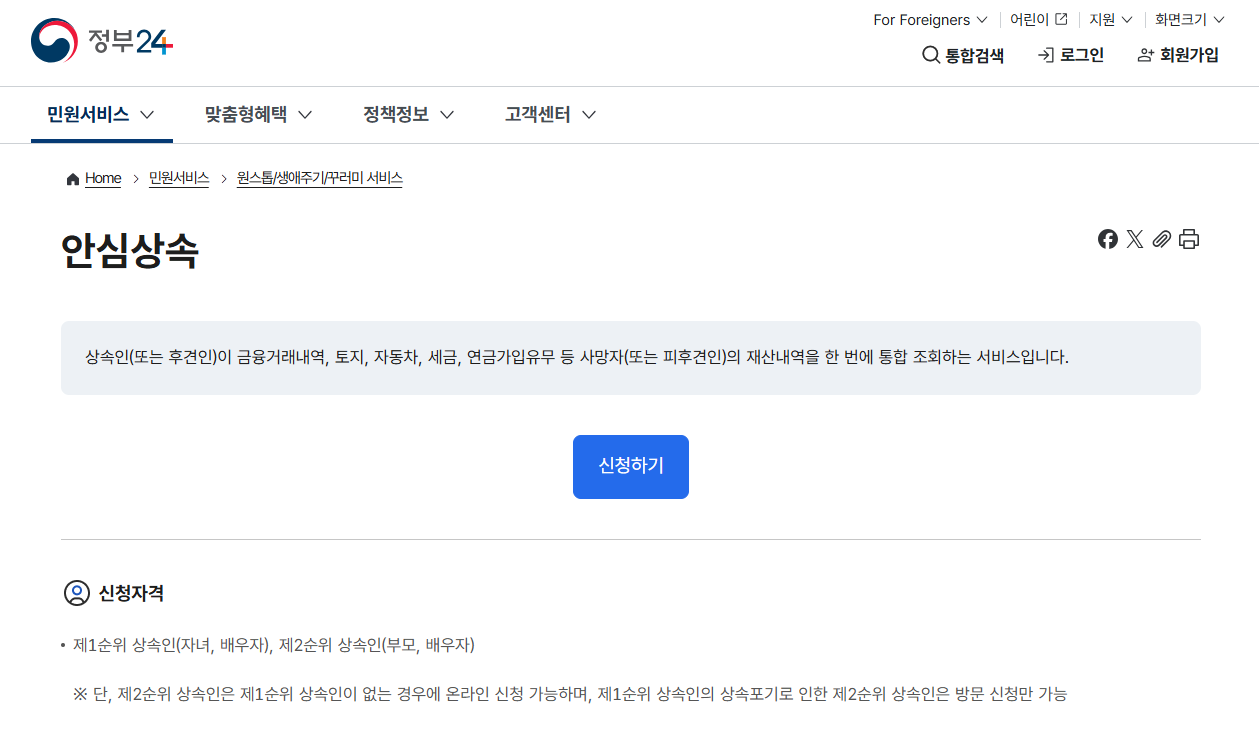The image size is (1259, 739).
Task: Print the page with printer icon
Action: click(1188, 239)
